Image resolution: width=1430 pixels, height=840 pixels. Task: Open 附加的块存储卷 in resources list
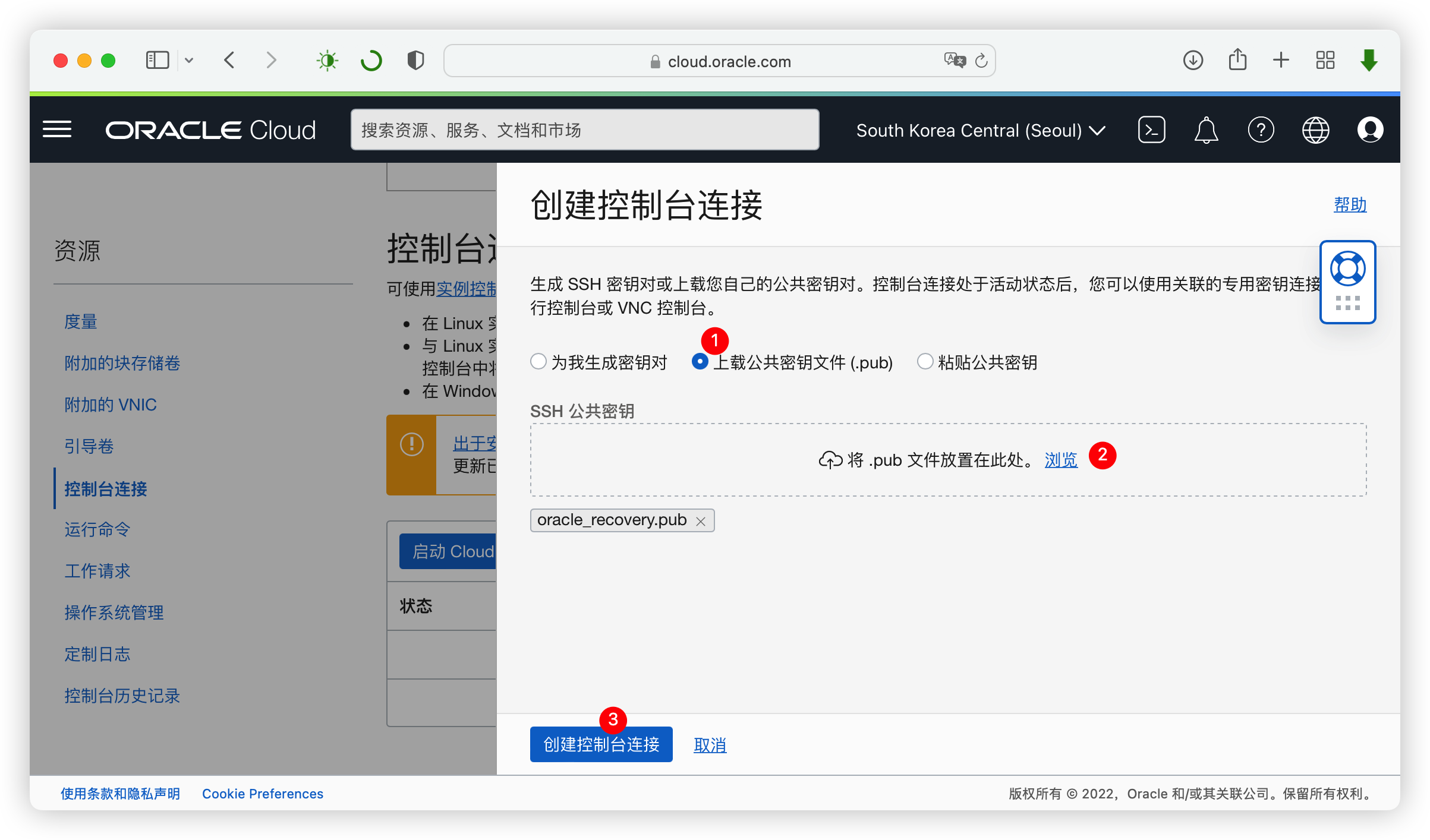pos(122,363)
